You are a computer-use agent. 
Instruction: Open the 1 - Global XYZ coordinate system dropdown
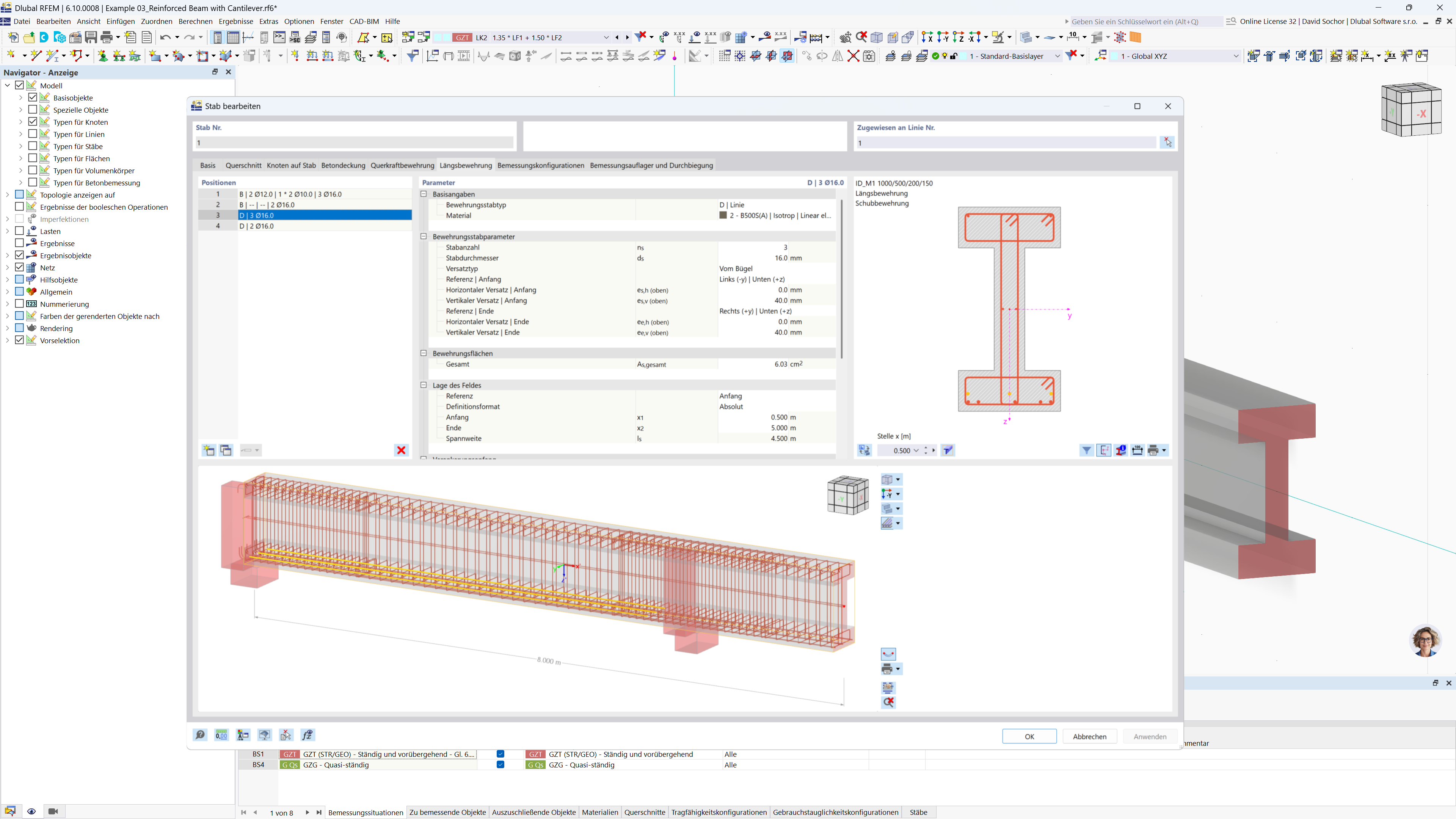click(x=1236, y=56)
